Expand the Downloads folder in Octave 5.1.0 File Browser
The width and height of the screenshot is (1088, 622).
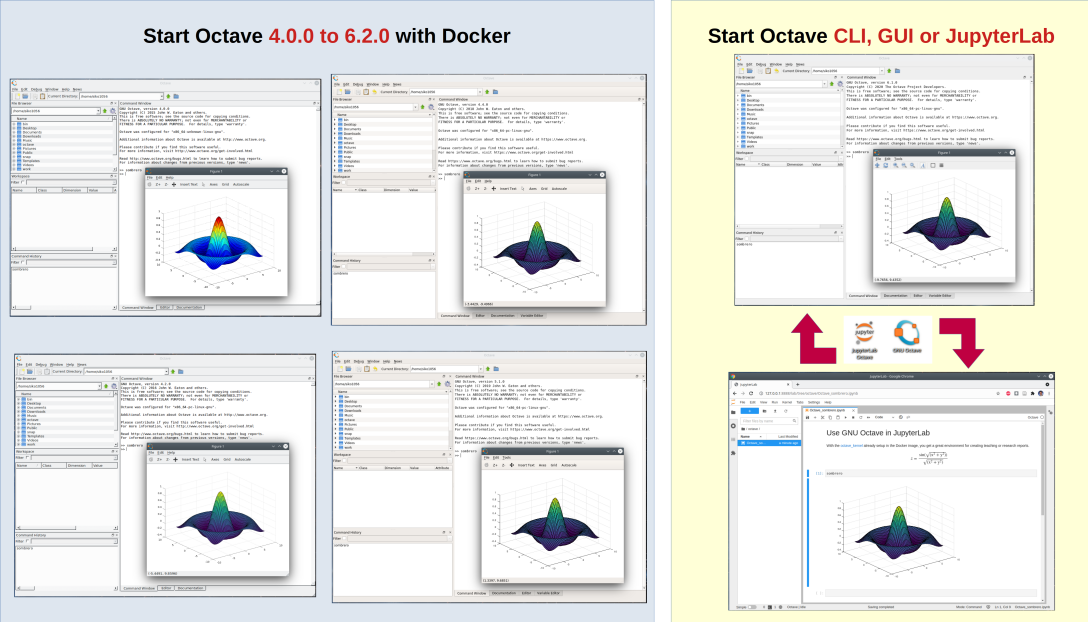(335, 410)
